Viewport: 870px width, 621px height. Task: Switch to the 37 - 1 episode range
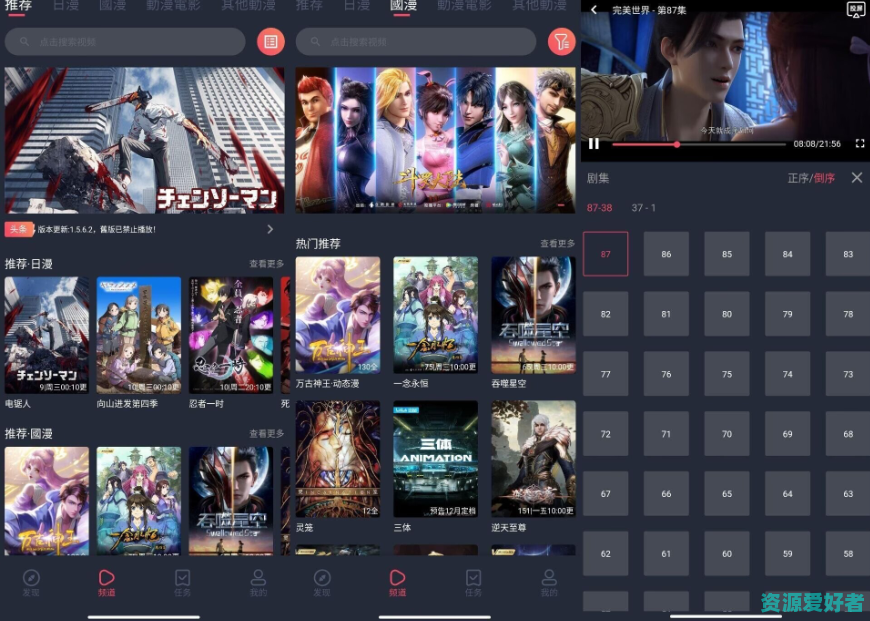(x=643, y=208)
